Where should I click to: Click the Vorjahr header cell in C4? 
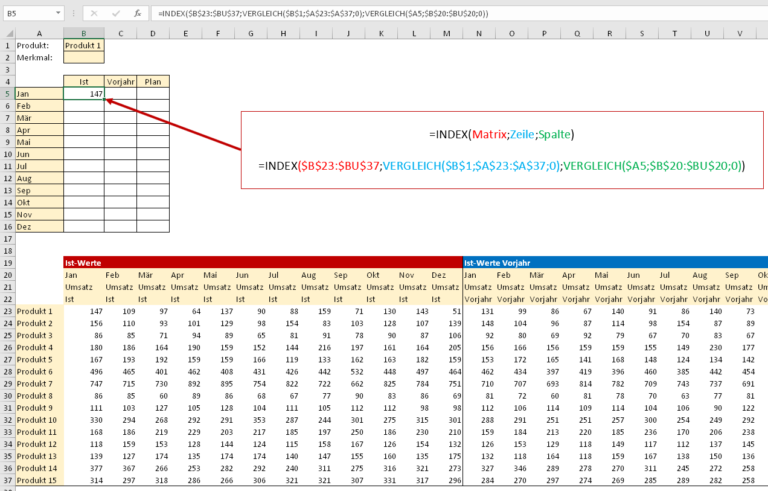point(120,82)
